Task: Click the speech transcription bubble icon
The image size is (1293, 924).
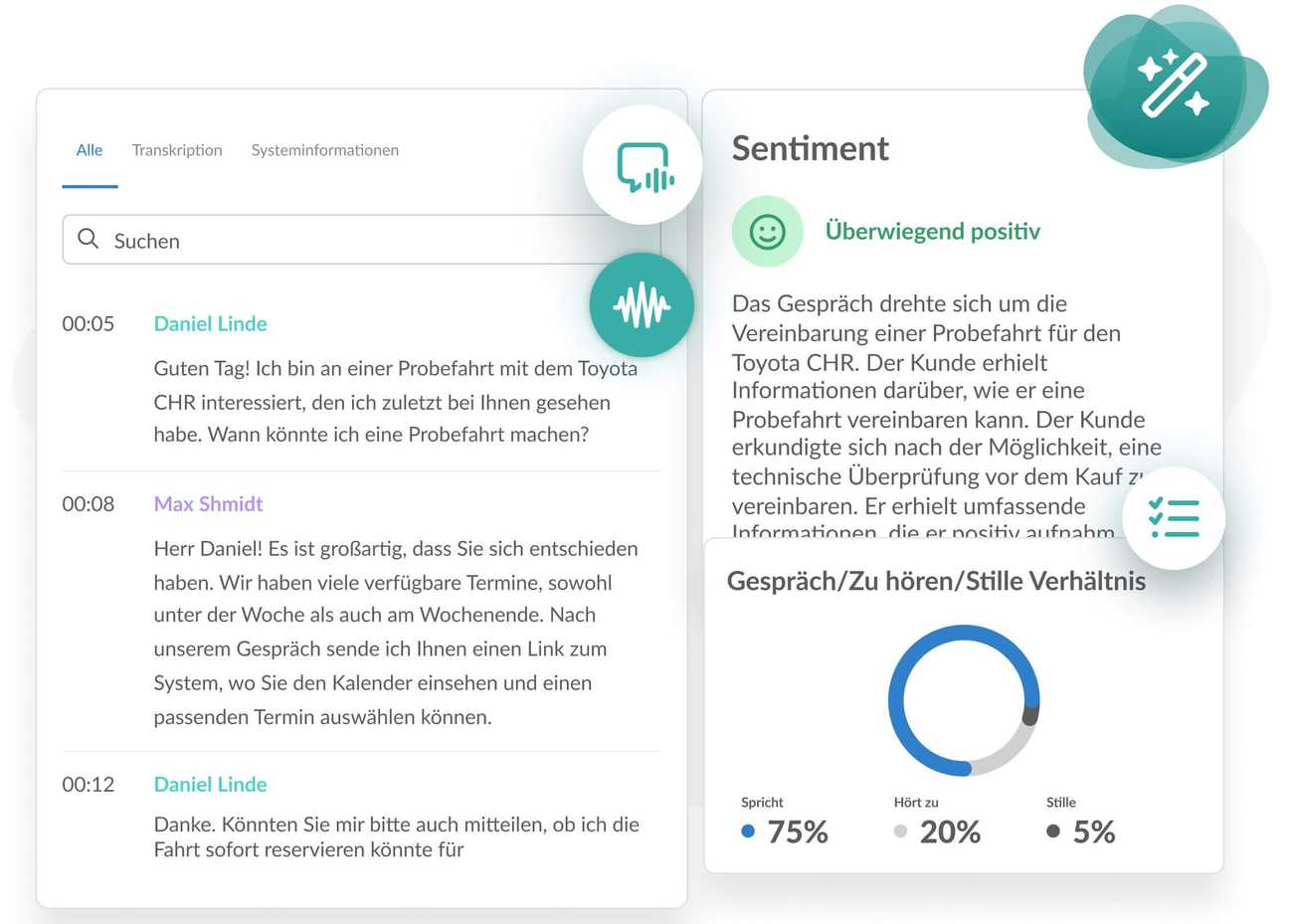Action: click(x=644, y=166)
